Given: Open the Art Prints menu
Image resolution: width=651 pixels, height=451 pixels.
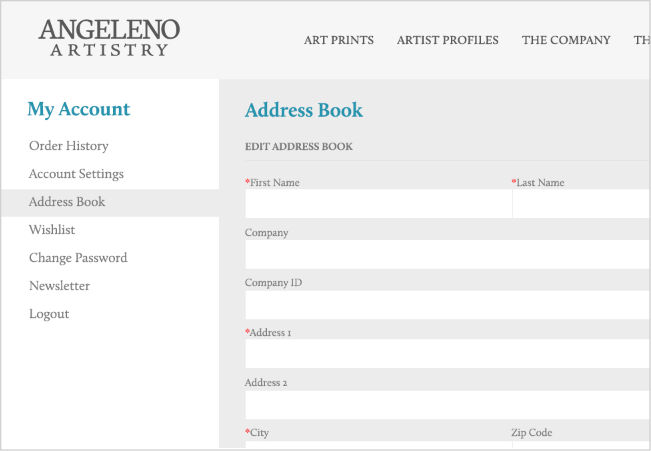Looking at the screenshot, I should [x=339, y=40].
